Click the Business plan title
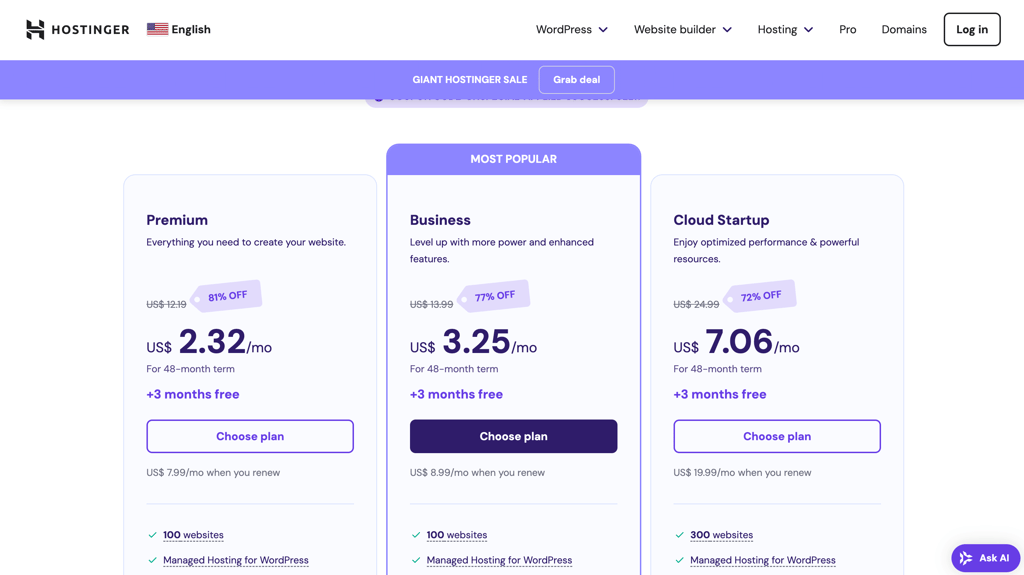Image resolution: width=1024 pixels, height=575 pixels. point(440,220)
